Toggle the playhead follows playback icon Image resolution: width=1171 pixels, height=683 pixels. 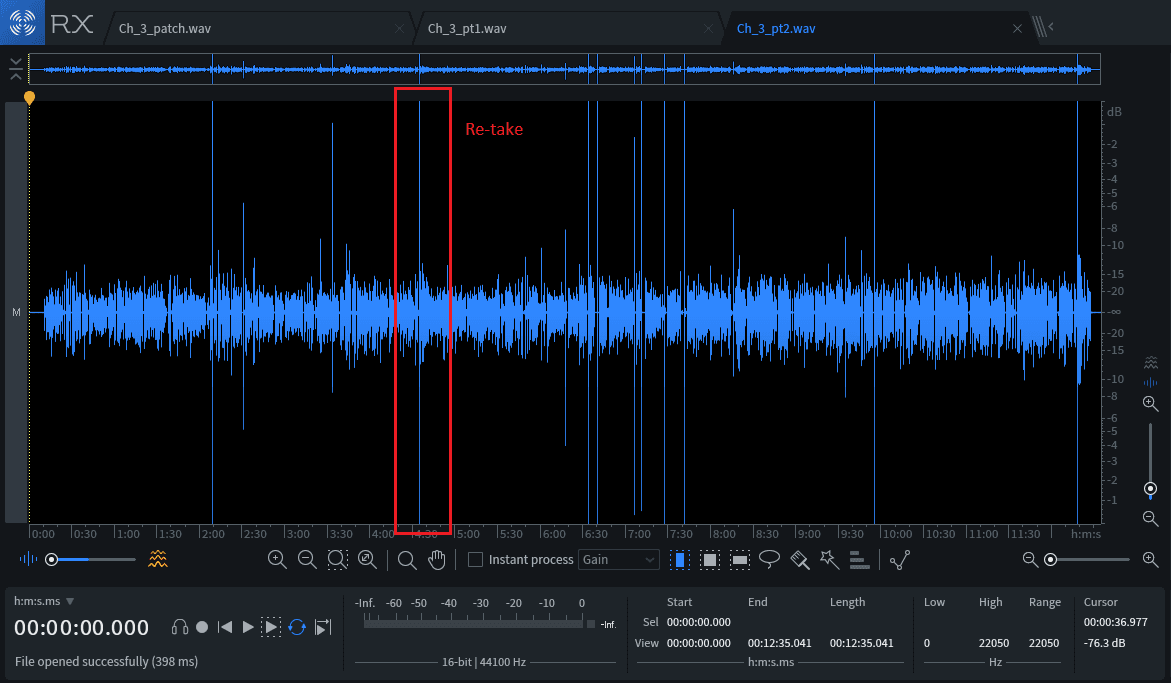[x=323, y=627]
